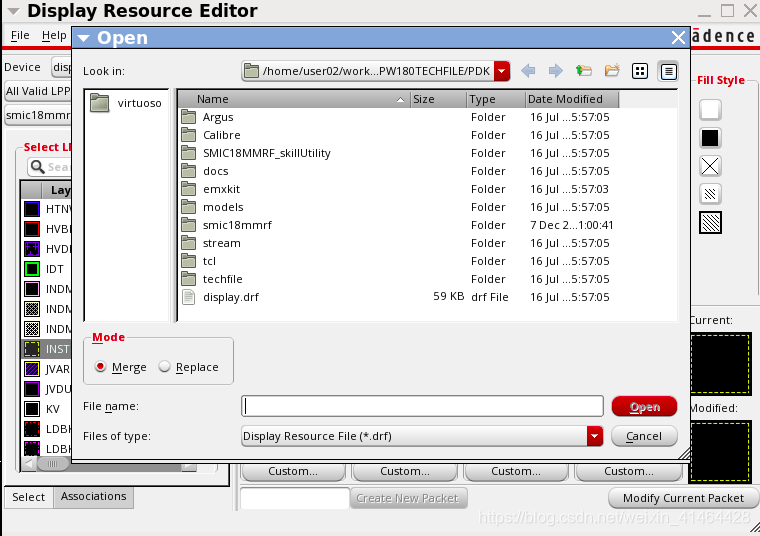Click the last Custom... button
The width and height of the screenshot is (760, 536).
tap(628, 471)
